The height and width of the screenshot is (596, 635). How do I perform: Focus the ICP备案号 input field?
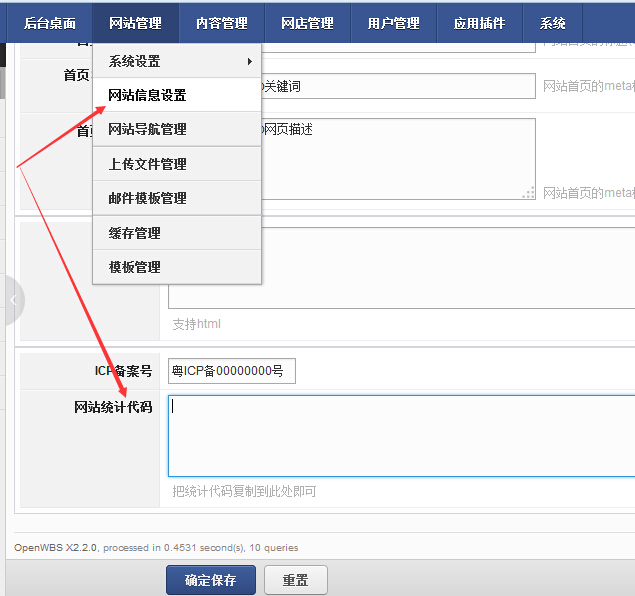click(232, 370)
